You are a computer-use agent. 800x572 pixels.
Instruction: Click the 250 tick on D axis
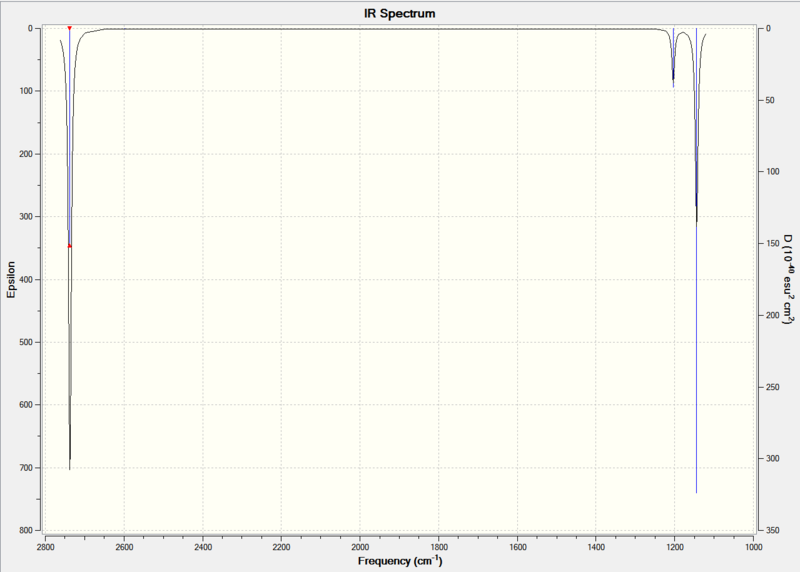[x=772, y=387]
